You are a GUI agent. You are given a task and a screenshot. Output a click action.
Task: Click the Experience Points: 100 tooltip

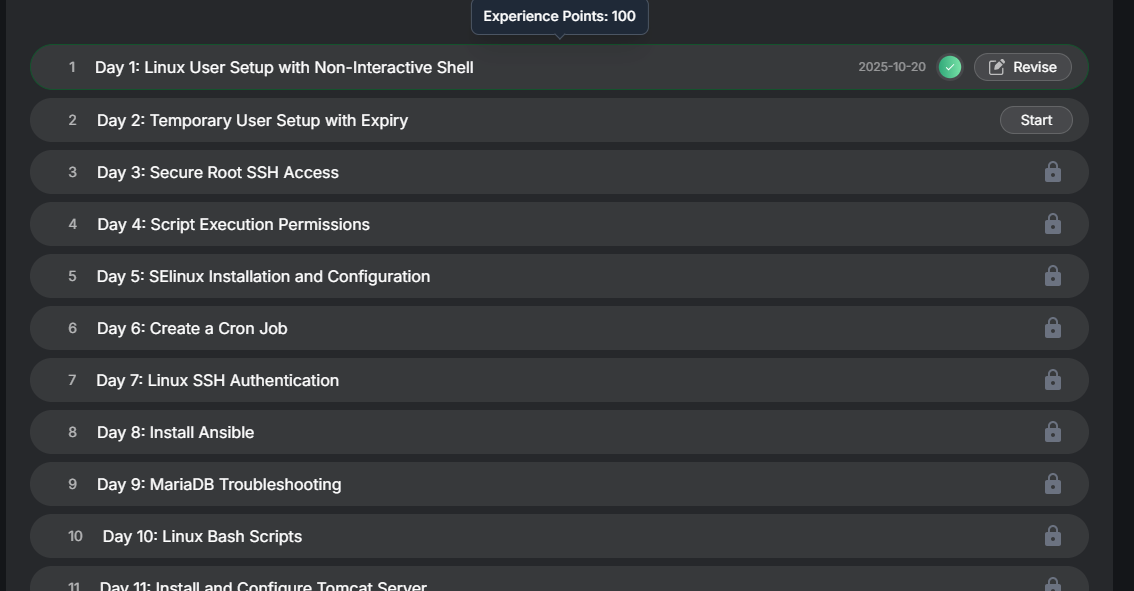pyautogui.click(x=559, y=16)
